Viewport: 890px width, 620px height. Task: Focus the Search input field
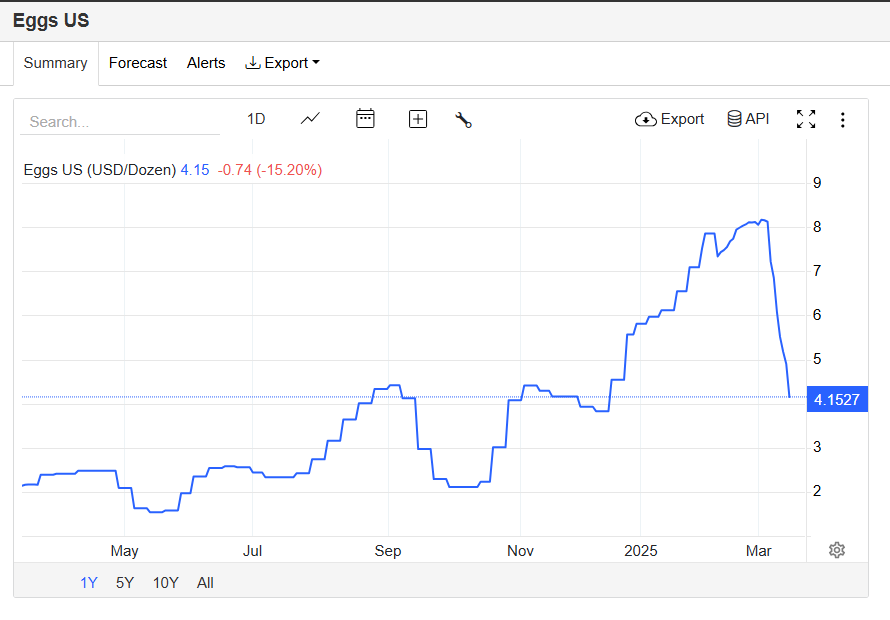pos(120,122)
